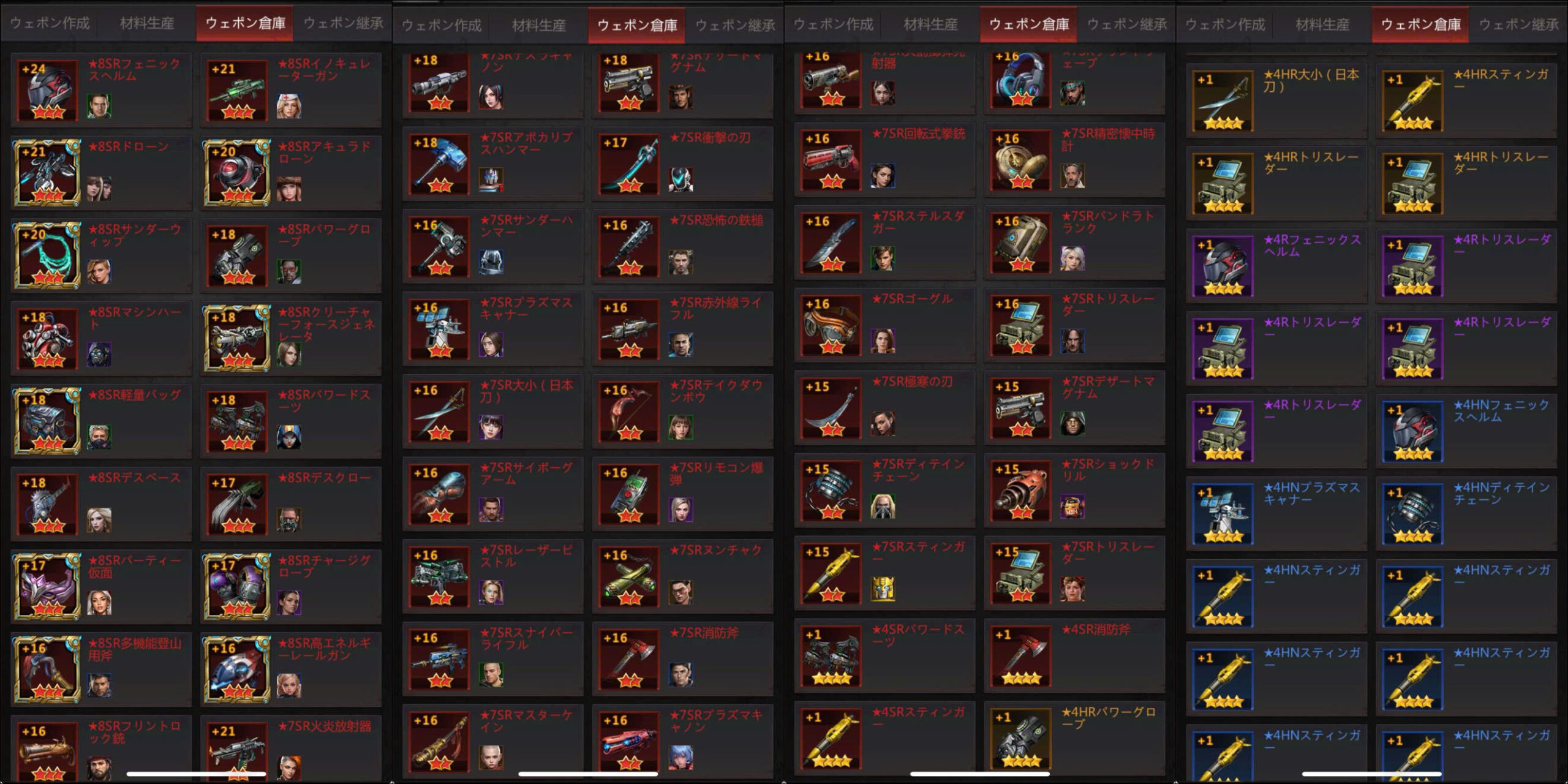Choose the ★8SRパーティー仮面 mask icon
Screen dimensions: 1568x784
tap(47, 586)
